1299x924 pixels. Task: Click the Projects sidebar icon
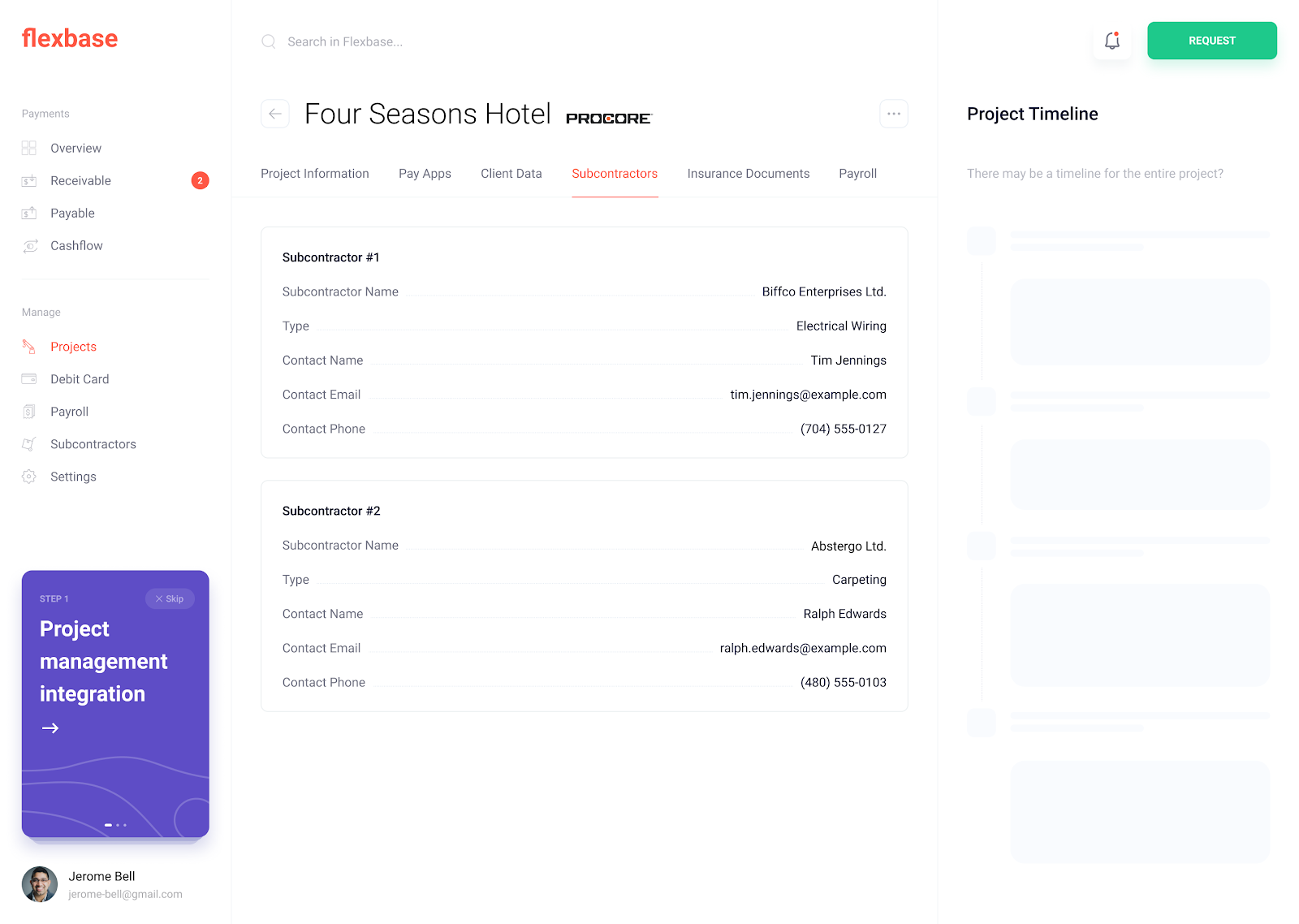tap(29, 347)
